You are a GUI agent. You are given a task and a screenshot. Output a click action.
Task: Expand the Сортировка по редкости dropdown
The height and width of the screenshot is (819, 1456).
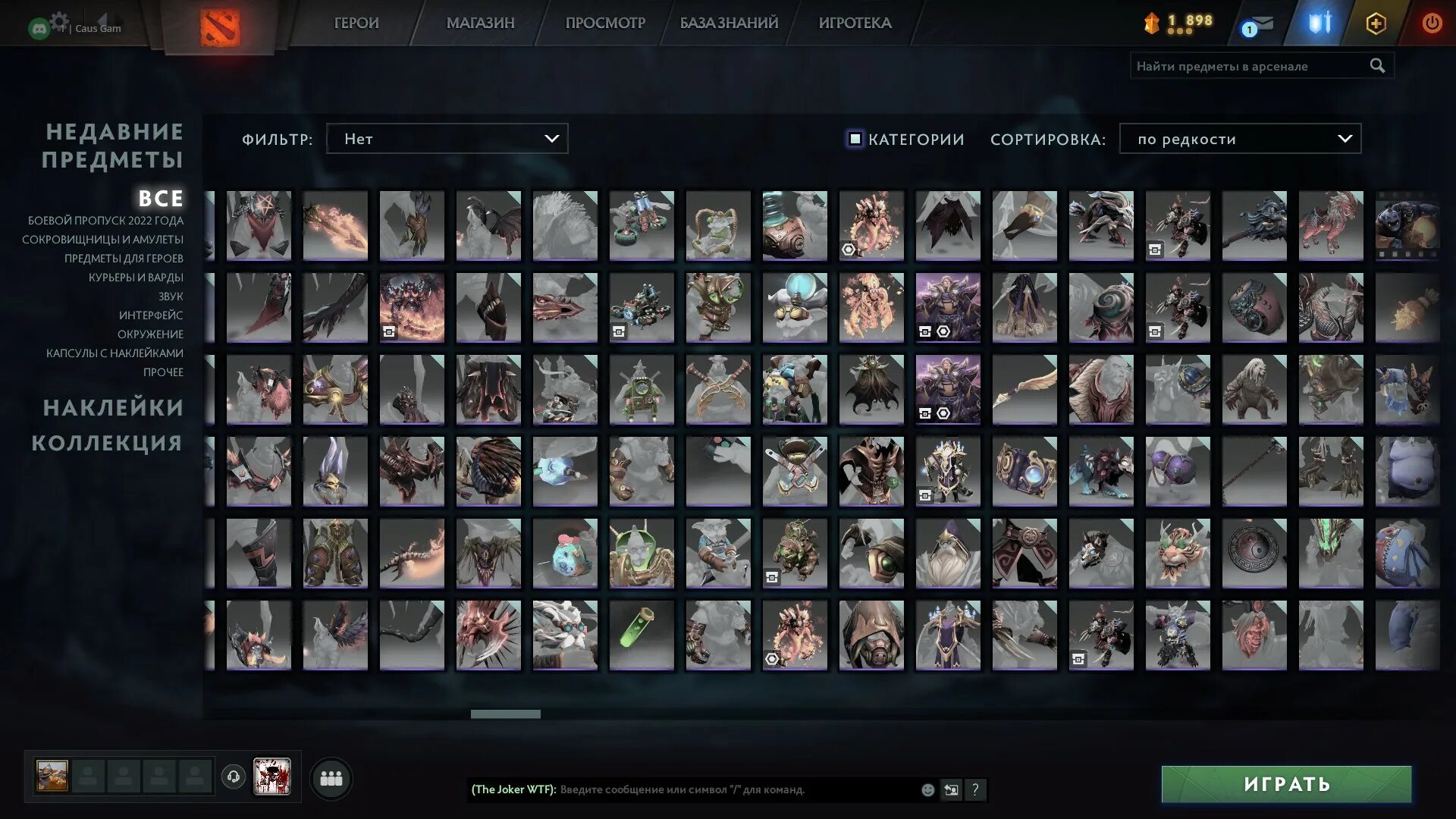tap(1240, 139)
